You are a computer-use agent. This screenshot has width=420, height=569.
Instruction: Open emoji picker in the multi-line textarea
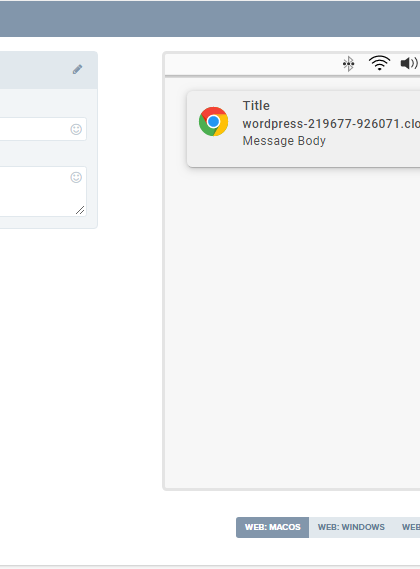point(76,177)
